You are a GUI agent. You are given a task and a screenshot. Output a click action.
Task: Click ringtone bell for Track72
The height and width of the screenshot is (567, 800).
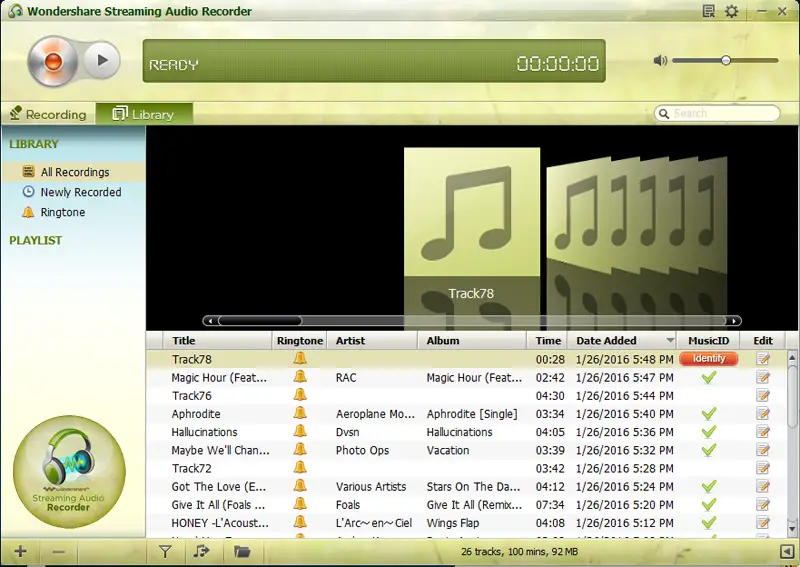tap(300, 467)
